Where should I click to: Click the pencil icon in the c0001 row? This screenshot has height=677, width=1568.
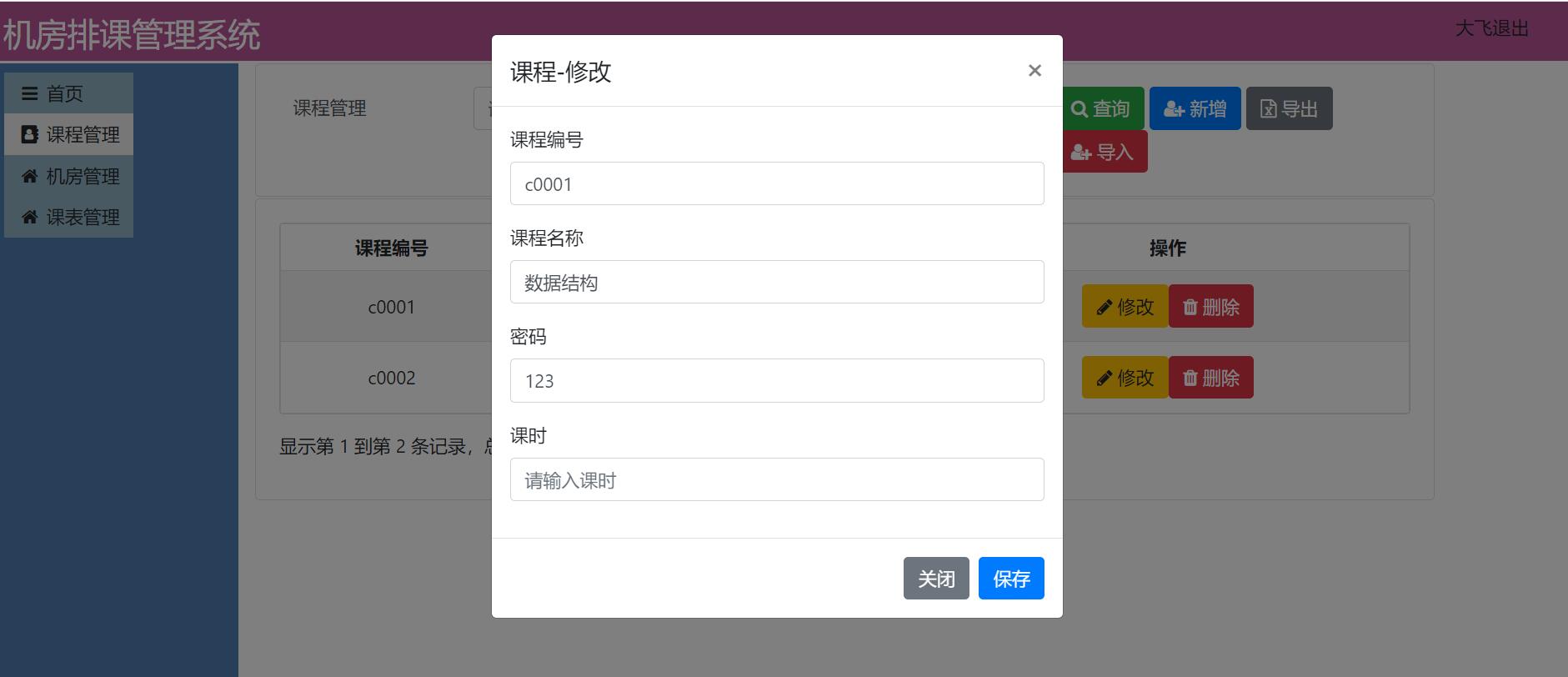click(x=1104, y=308)
